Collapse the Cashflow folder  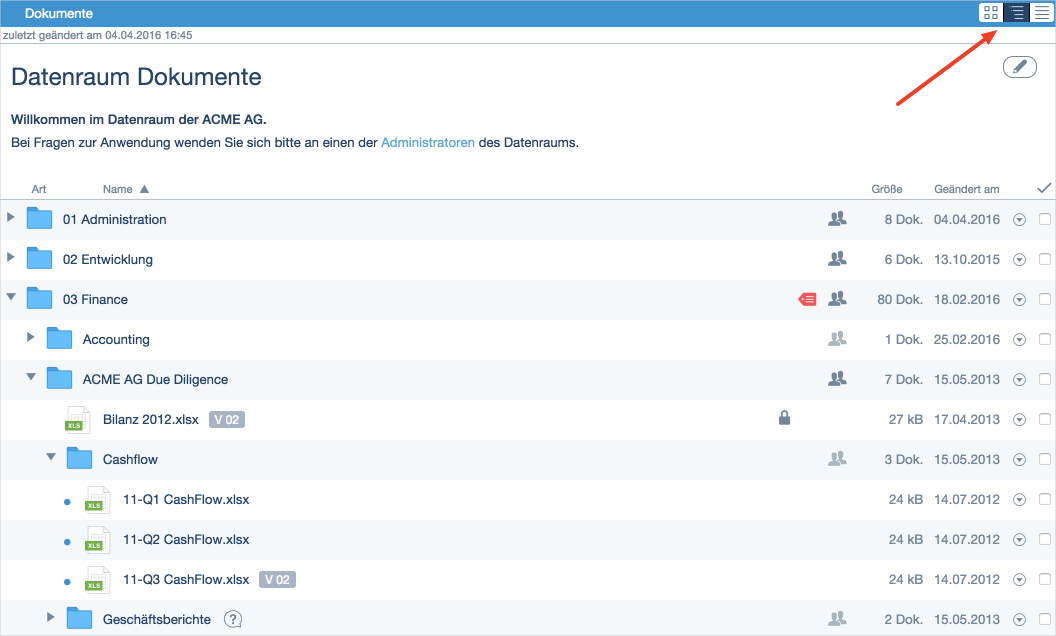(x=51, y=458)
